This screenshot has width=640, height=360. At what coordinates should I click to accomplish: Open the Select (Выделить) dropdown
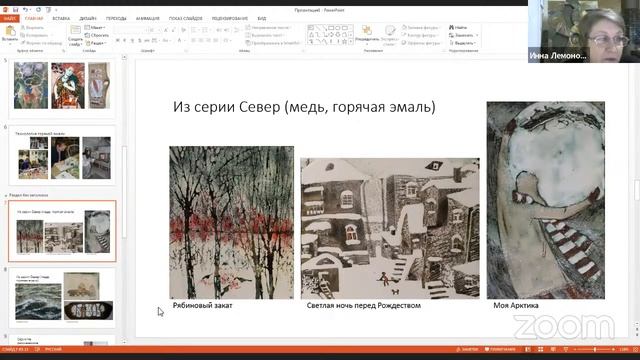click(x=463, y=43)
